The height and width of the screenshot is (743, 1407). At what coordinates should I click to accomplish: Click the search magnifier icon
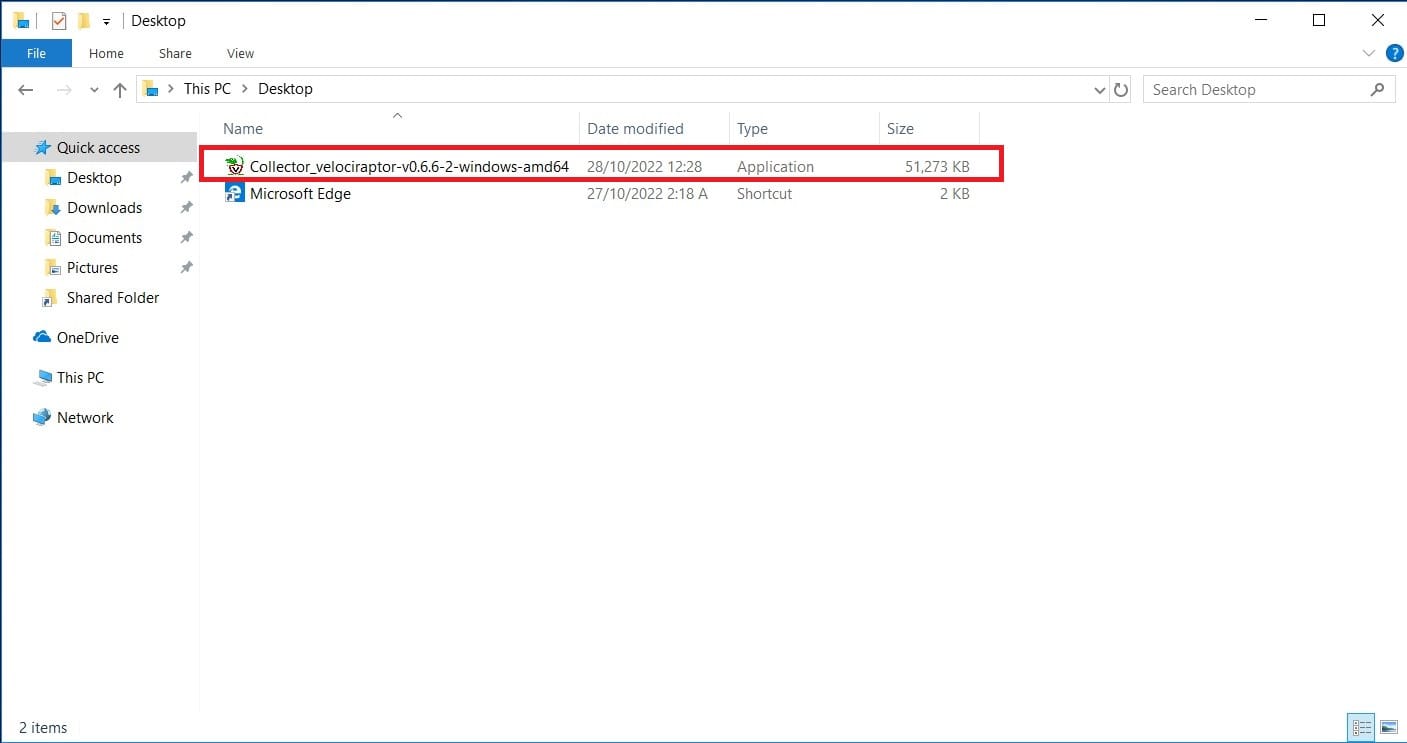point(1377,90)
